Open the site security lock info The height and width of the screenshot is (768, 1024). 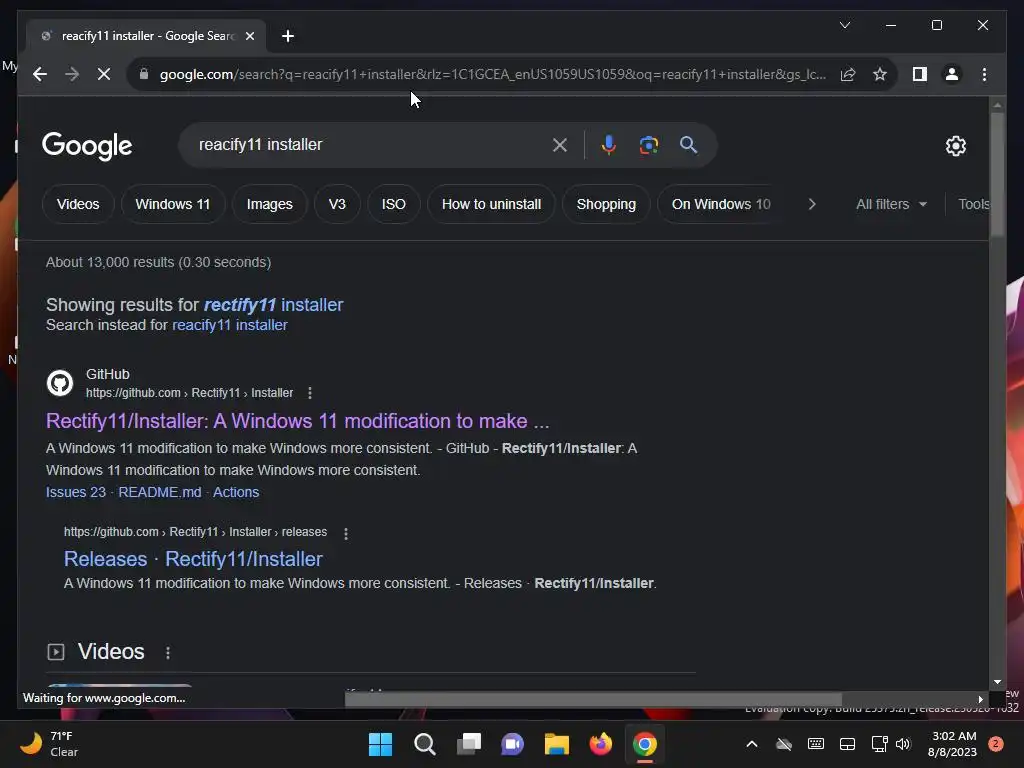tap(144, 74)
